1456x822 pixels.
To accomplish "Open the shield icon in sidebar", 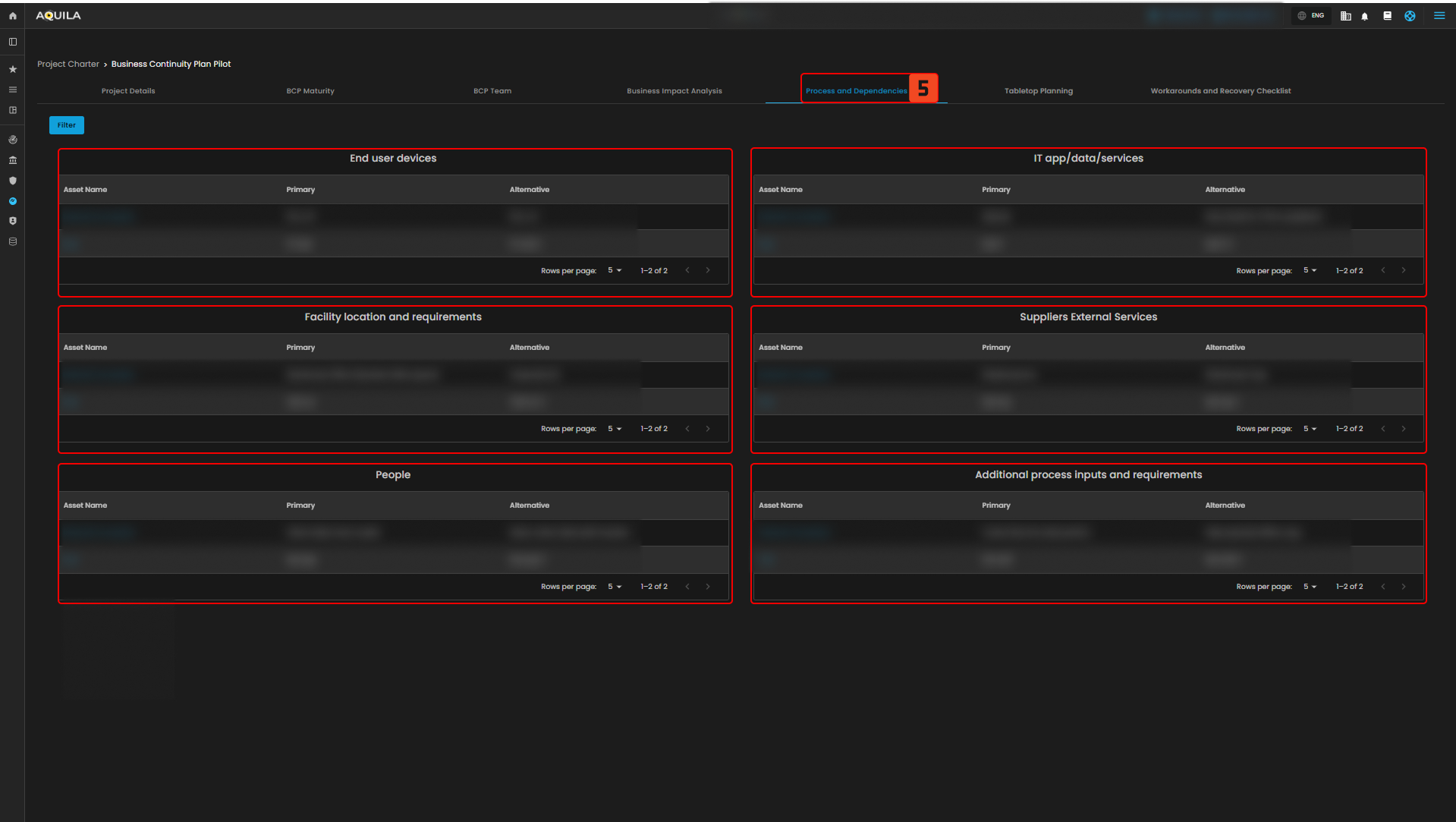I will point(13,181).
